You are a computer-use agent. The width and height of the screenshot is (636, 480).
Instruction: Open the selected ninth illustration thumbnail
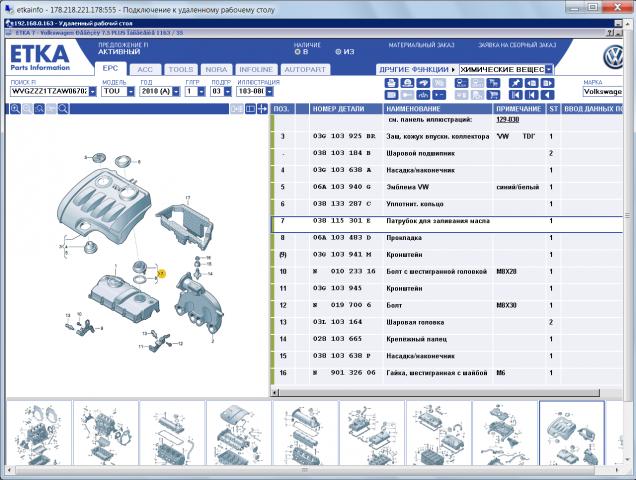[572, 433]
